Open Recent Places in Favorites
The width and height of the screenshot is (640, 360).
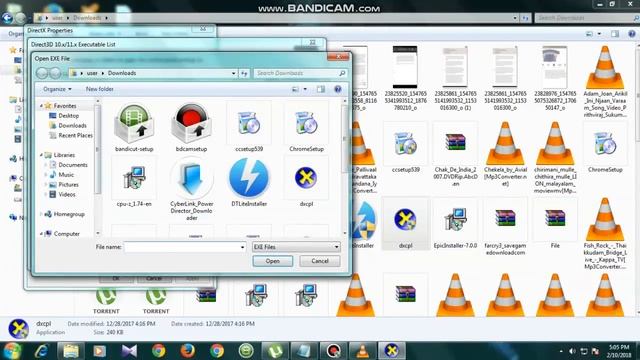click(70, 135)
